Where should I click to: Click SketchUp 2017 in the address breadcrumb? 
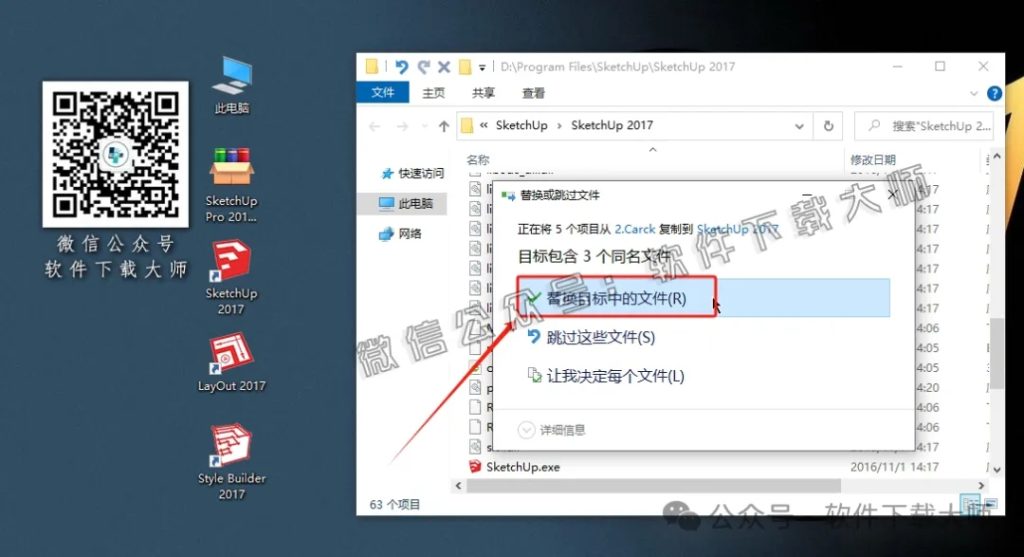pos(612,125)
